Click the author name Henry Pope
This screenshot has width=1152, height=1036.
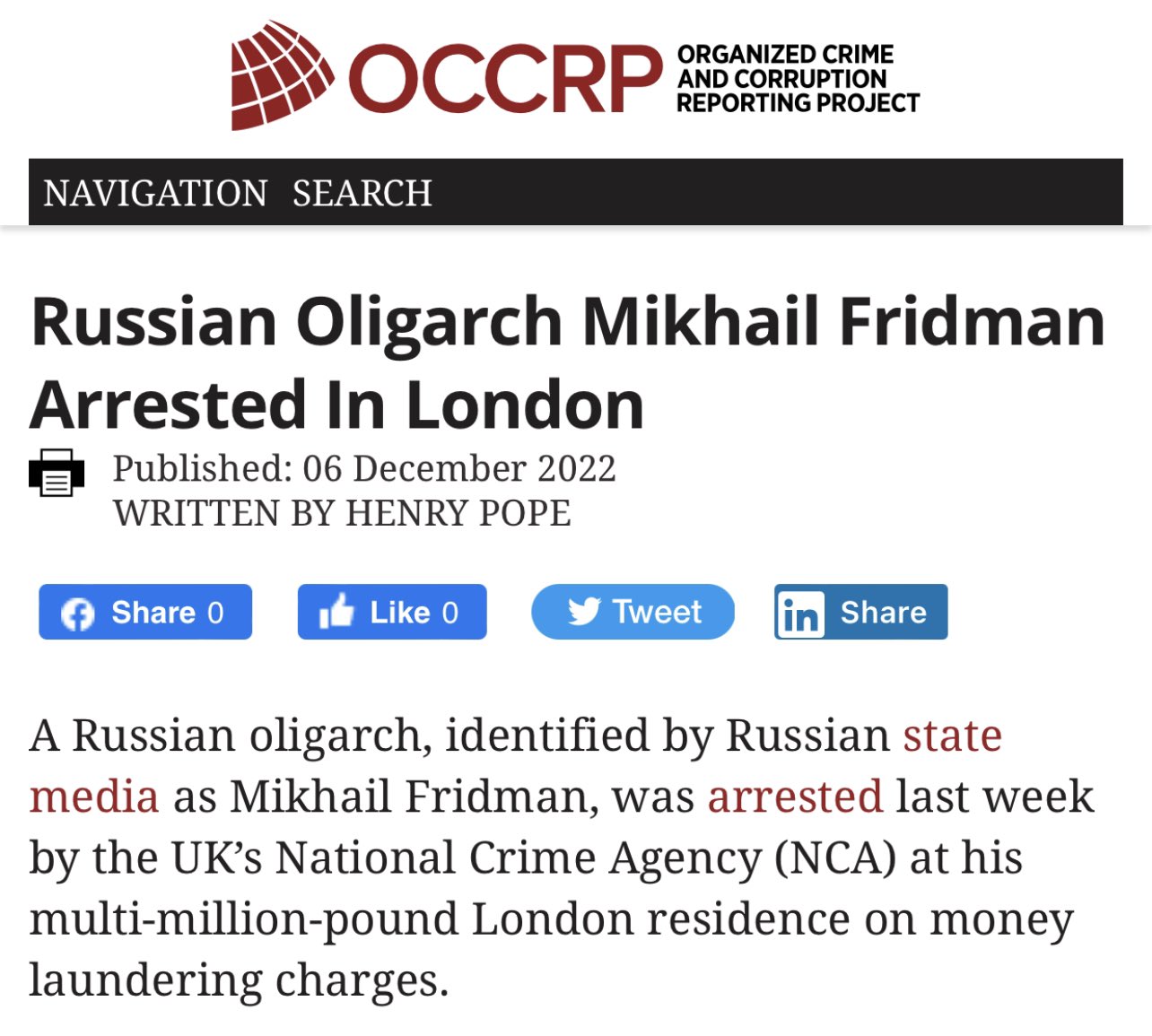[458, 514]
